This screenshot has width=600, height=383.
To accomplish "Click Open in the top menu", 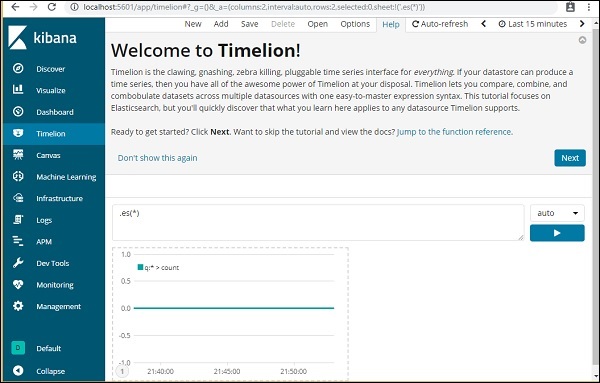I will click(318, 24).
